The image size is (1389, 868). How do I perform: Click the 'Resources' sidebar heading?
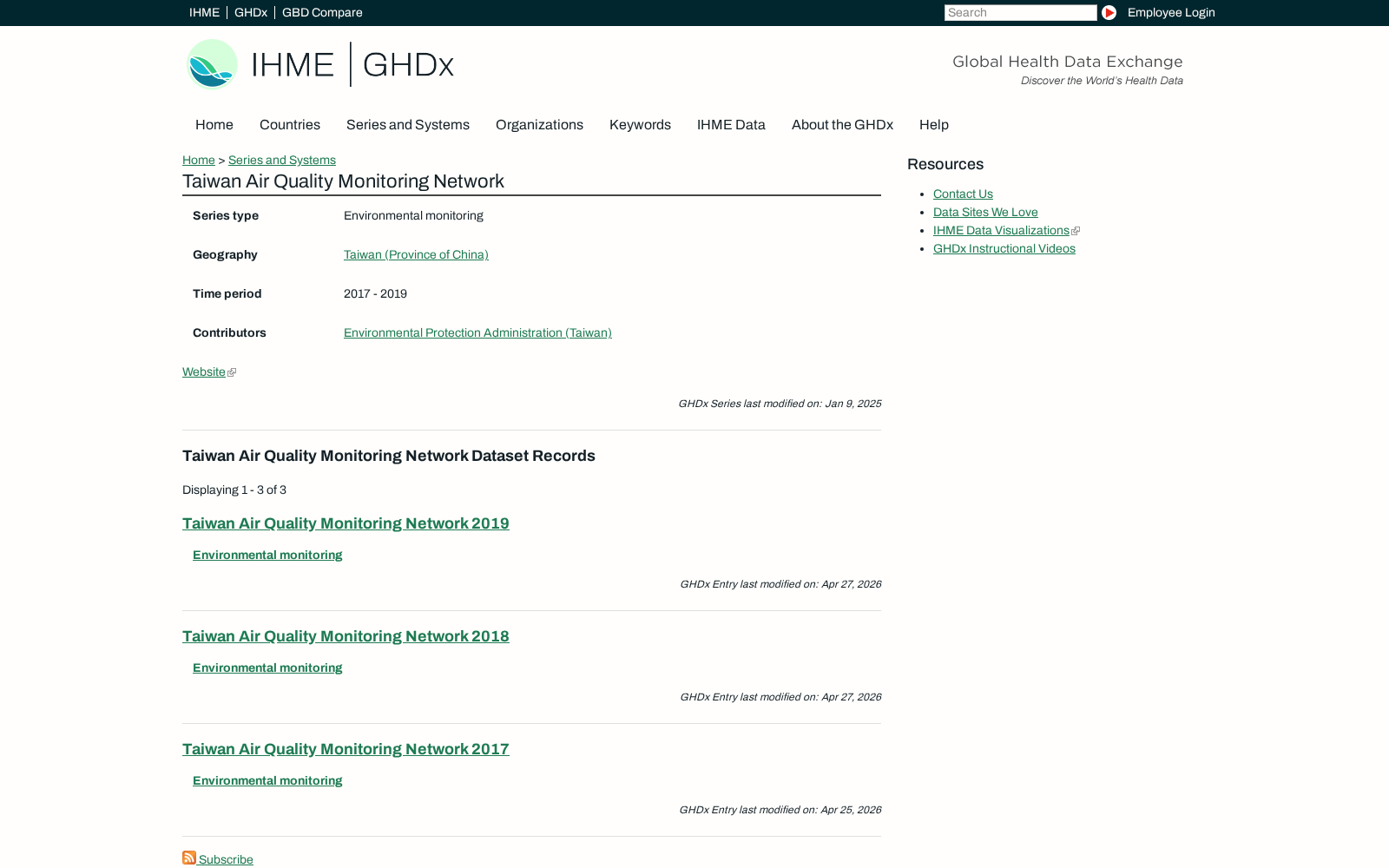945,164
